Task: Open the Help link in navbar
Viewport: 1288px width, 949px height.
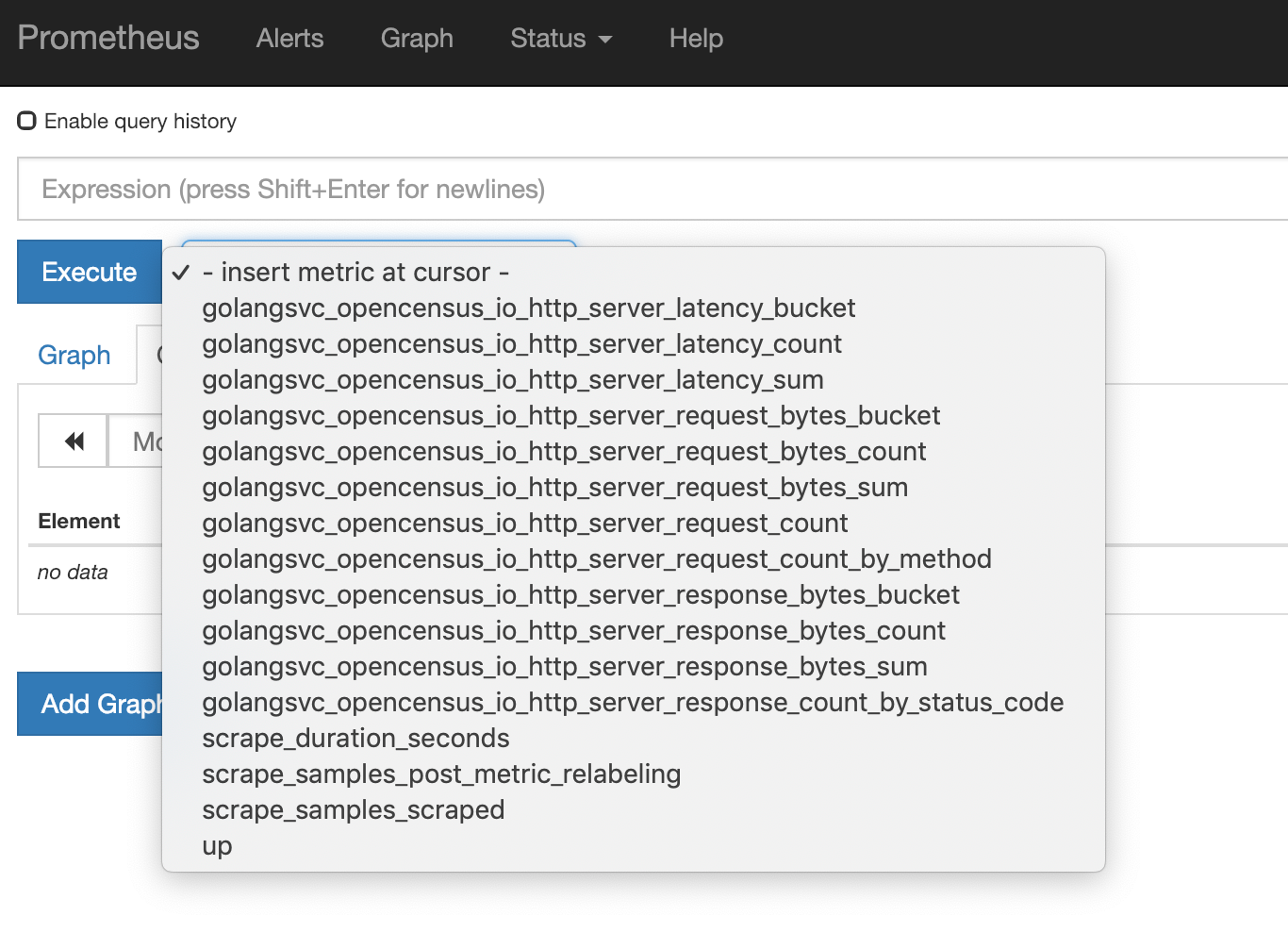Action: [696, 39]
